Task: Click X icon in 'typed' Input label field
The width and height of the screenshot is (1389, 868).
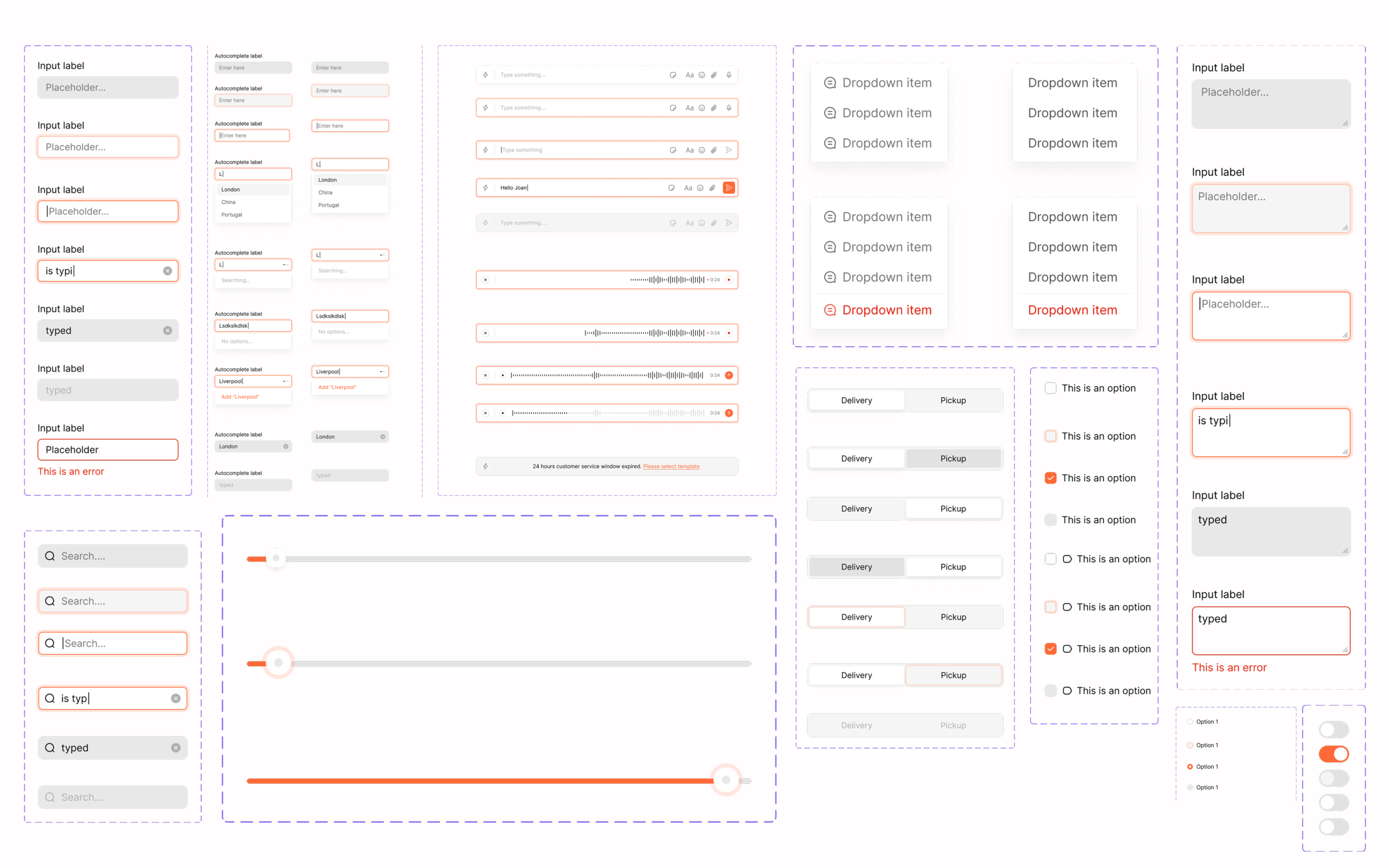Action: 168,331
